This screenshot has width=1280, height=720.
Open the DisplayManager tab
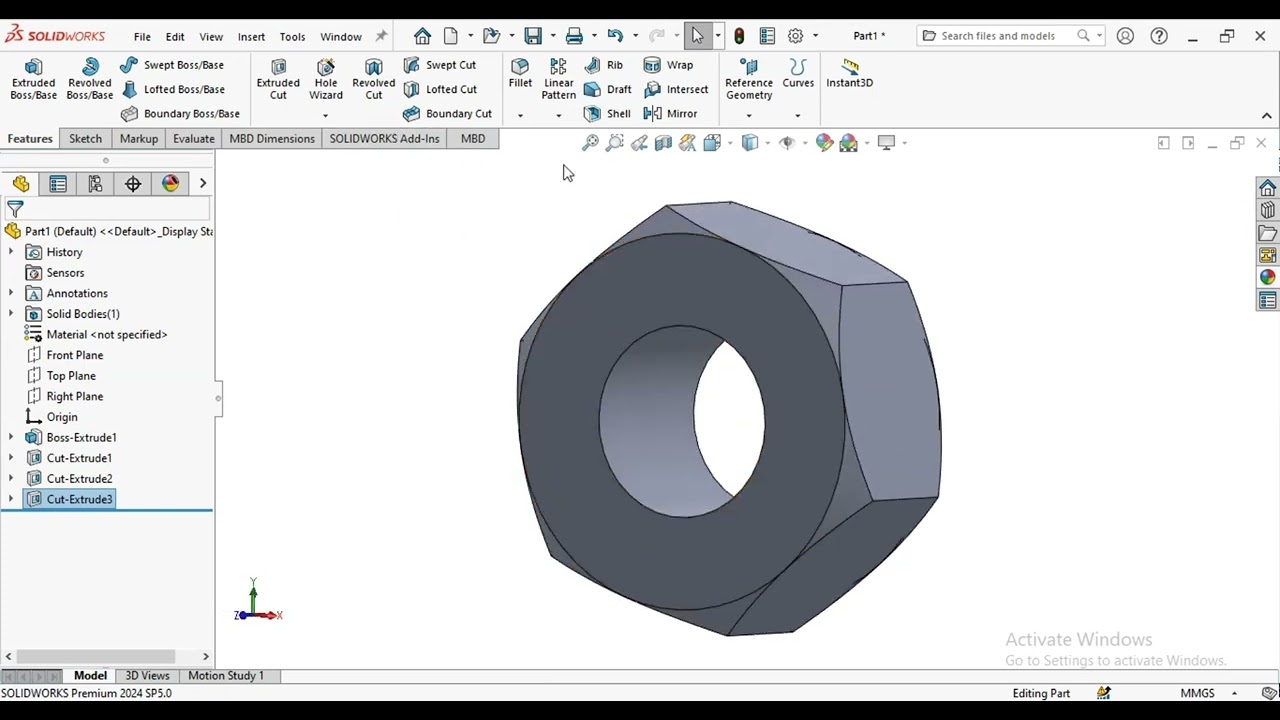pyautogui.click(x=170, y=184)
